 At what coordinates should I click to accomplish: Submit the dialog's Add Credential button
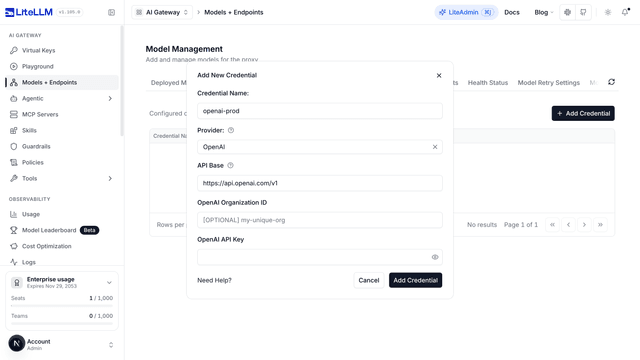click(416, 280)
